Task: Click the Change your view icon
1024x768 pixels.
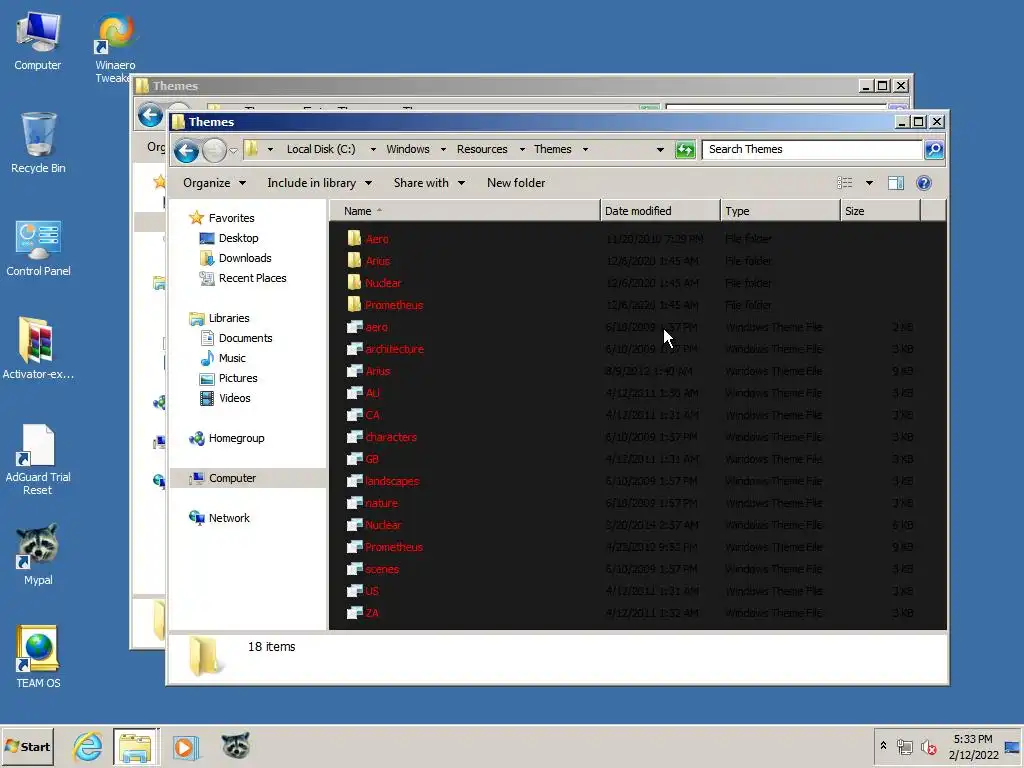Action: [x=844, y=183]
